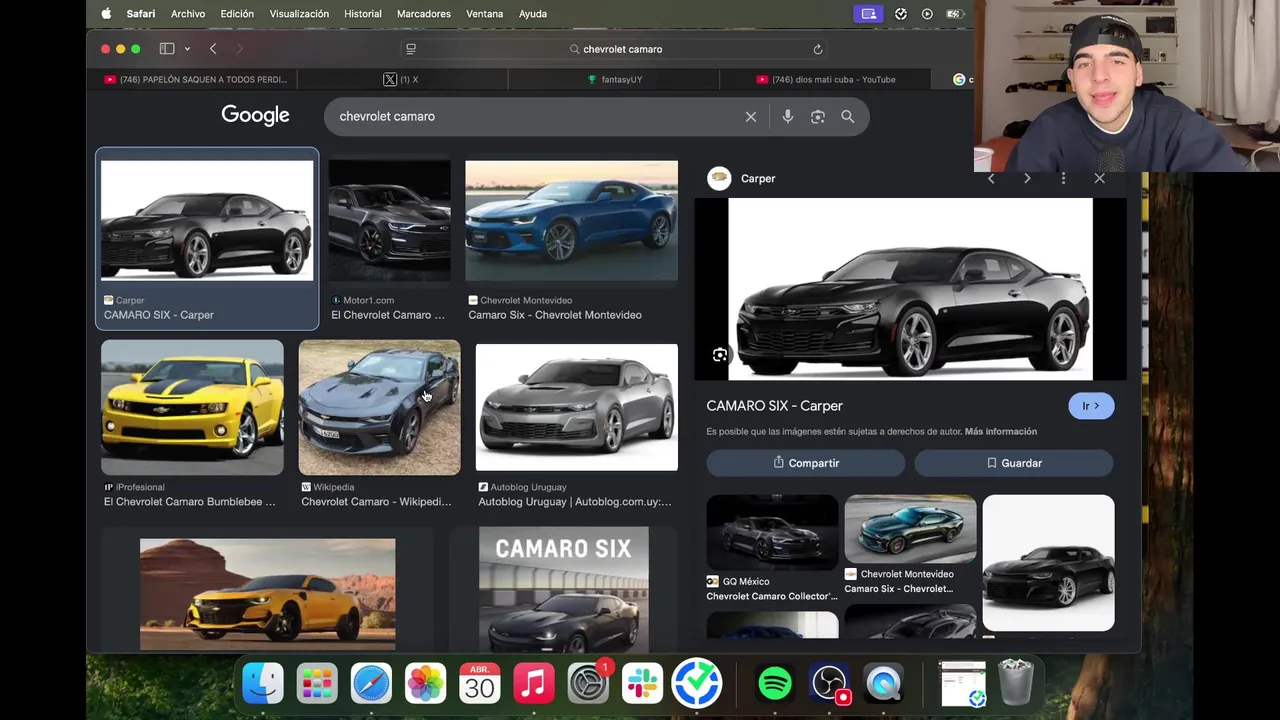Go to Google homepage via logo
Viewport: 1280px width, 720px height.
point(256,116)
